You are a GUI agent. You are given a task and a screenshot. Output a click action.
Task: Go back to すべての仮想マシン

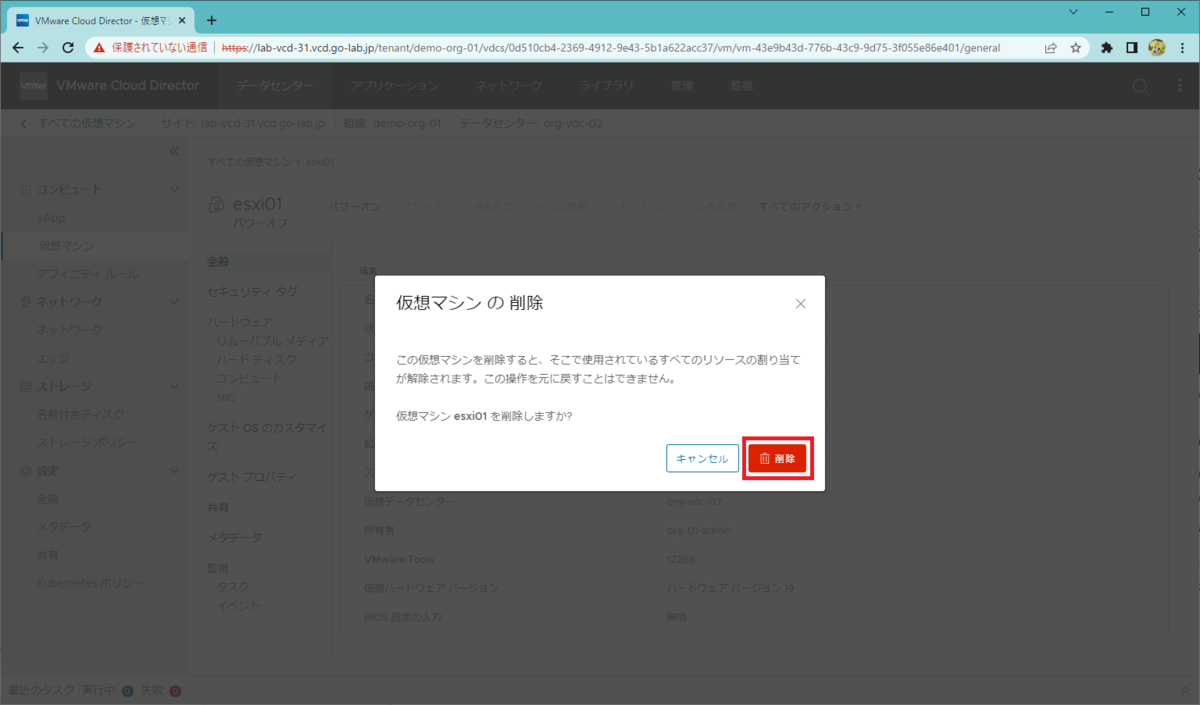(85, 123)
